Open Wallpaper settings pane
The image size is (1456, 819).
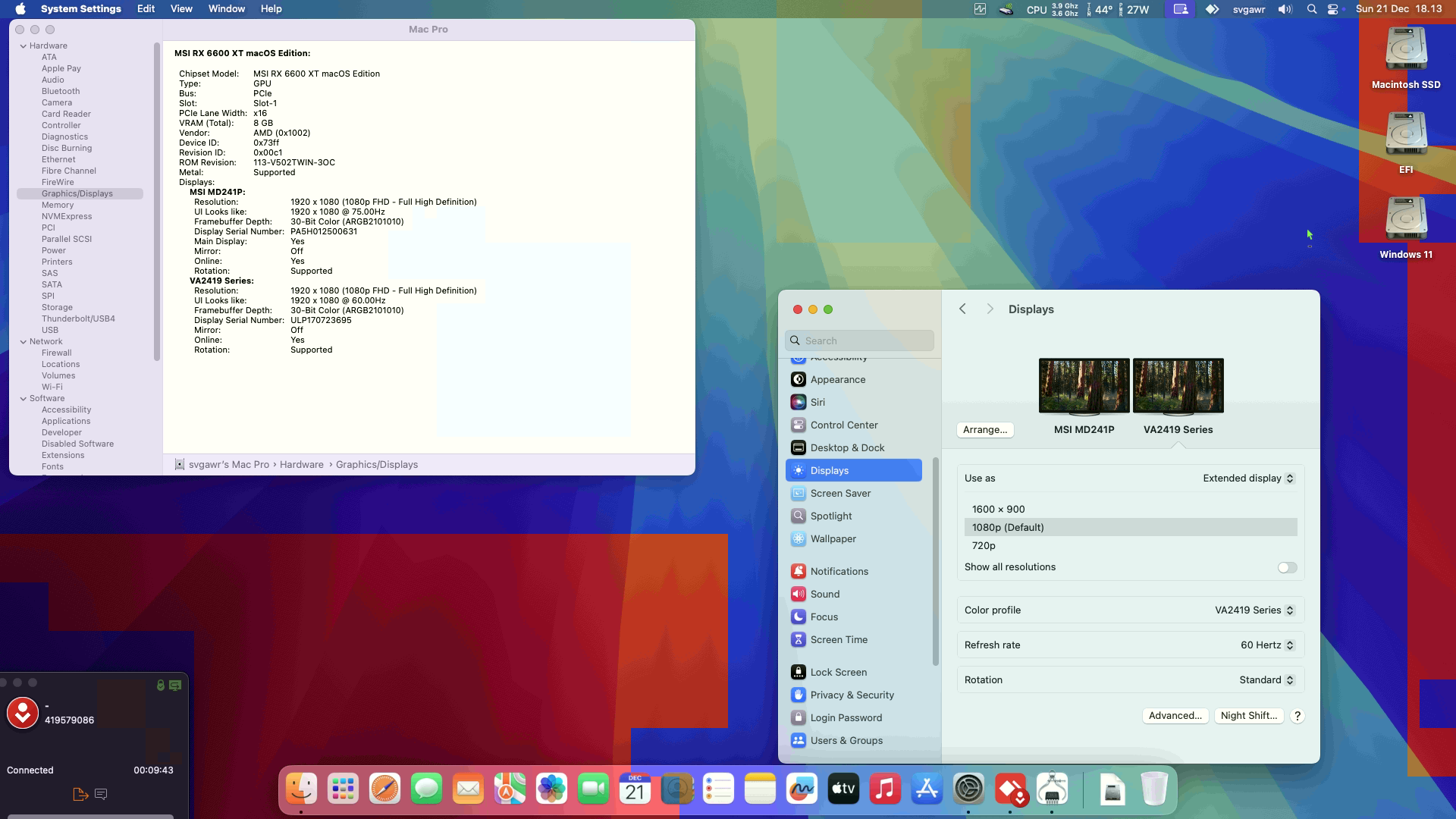point(854,539)
